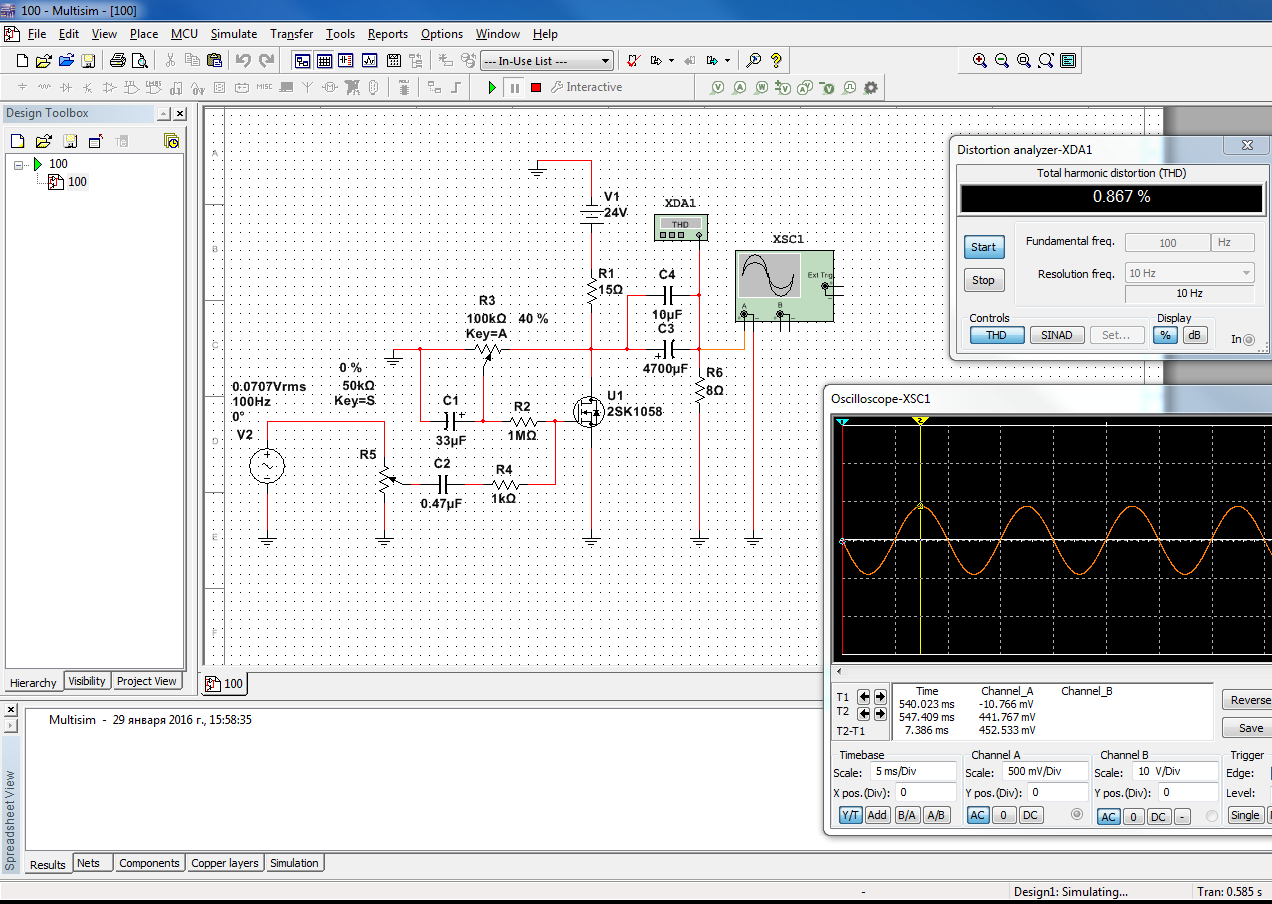Collapse the 100 design tree node
Viewport: 1272px width, 904px height.
18,164
